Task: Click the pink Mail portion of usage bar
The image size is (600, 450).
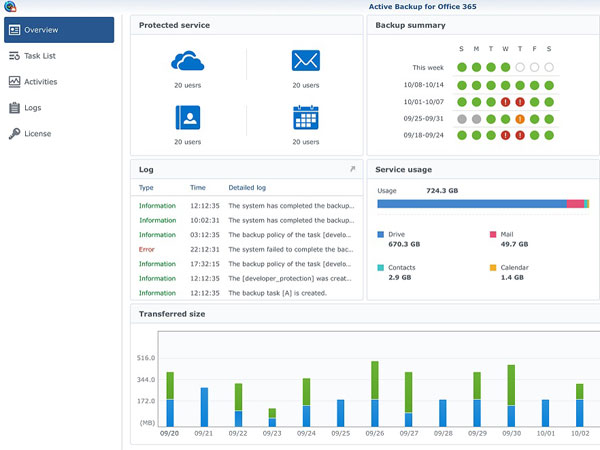Action: pos(576,204)
